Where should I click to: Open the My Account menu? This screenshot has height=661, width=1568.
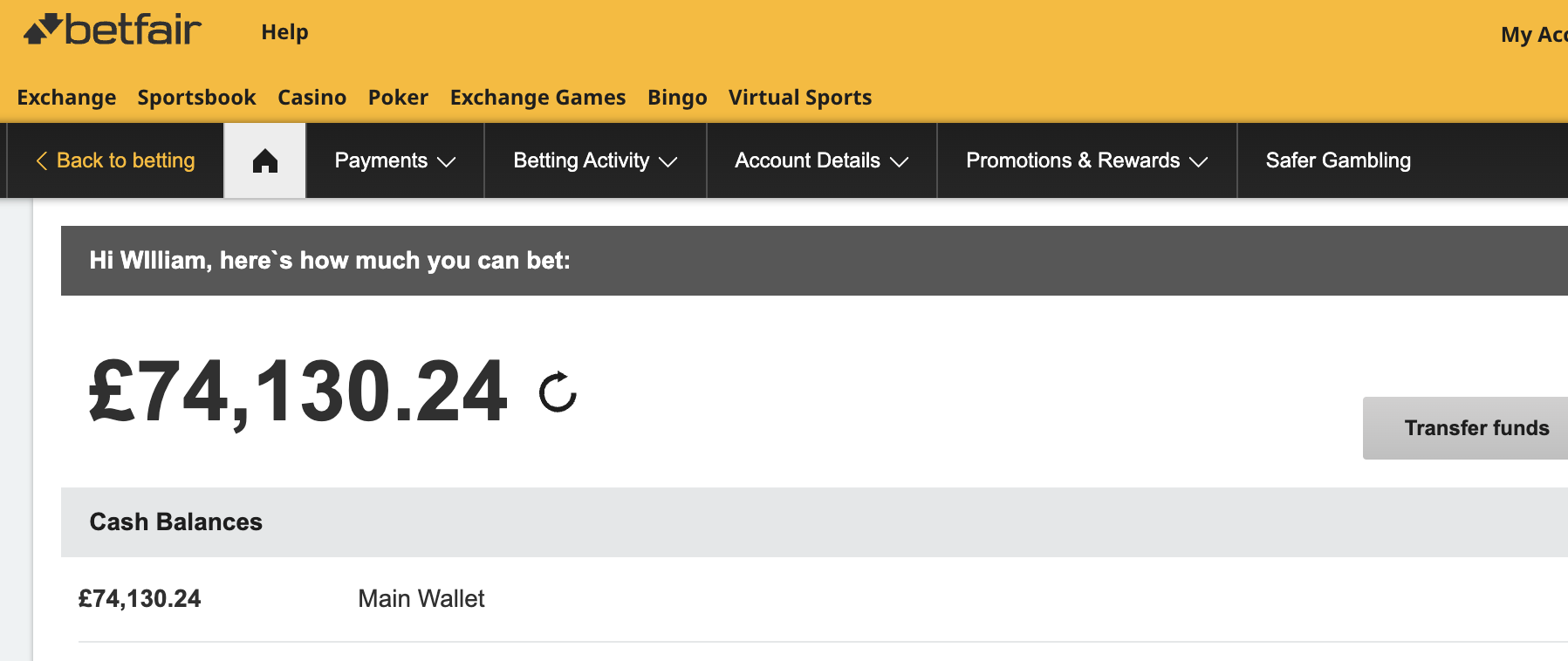pos(1534,35)
